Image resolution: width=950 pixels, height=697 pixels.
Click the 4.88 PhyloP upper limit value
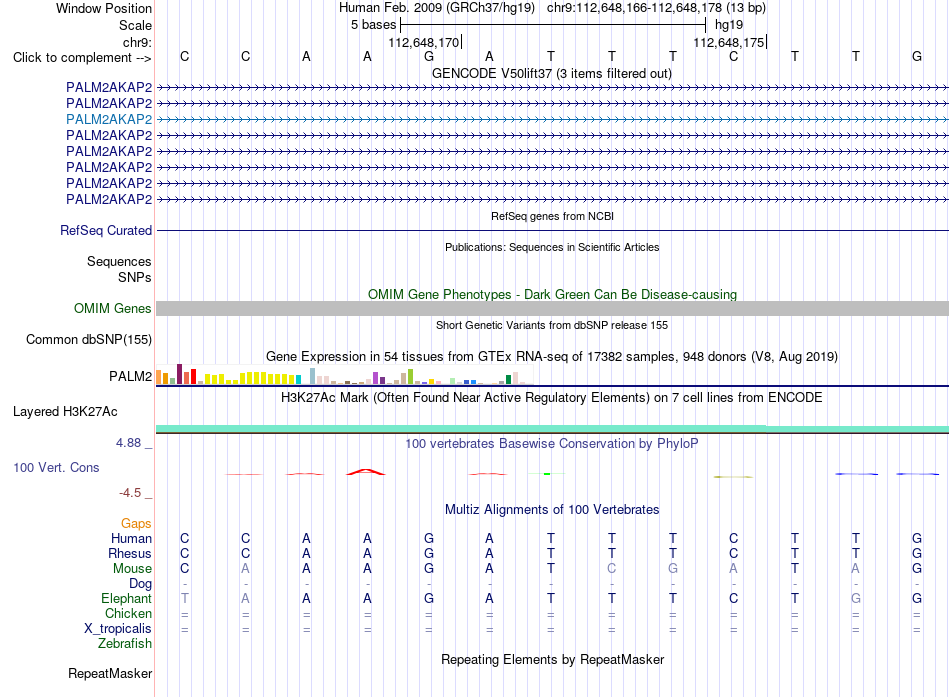(128, 443)
